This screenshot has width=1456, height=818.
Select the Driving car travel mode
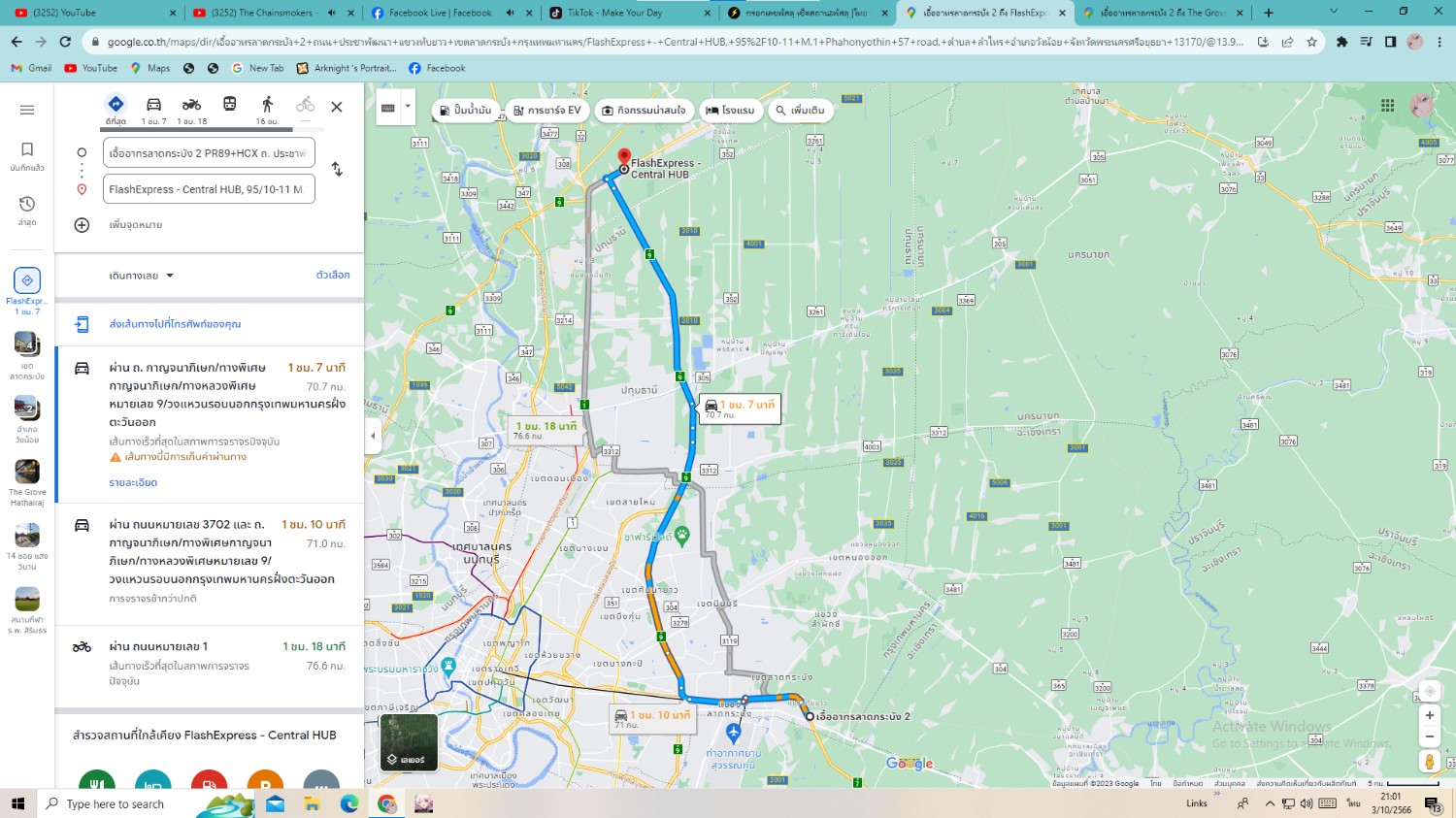(153, 110)
